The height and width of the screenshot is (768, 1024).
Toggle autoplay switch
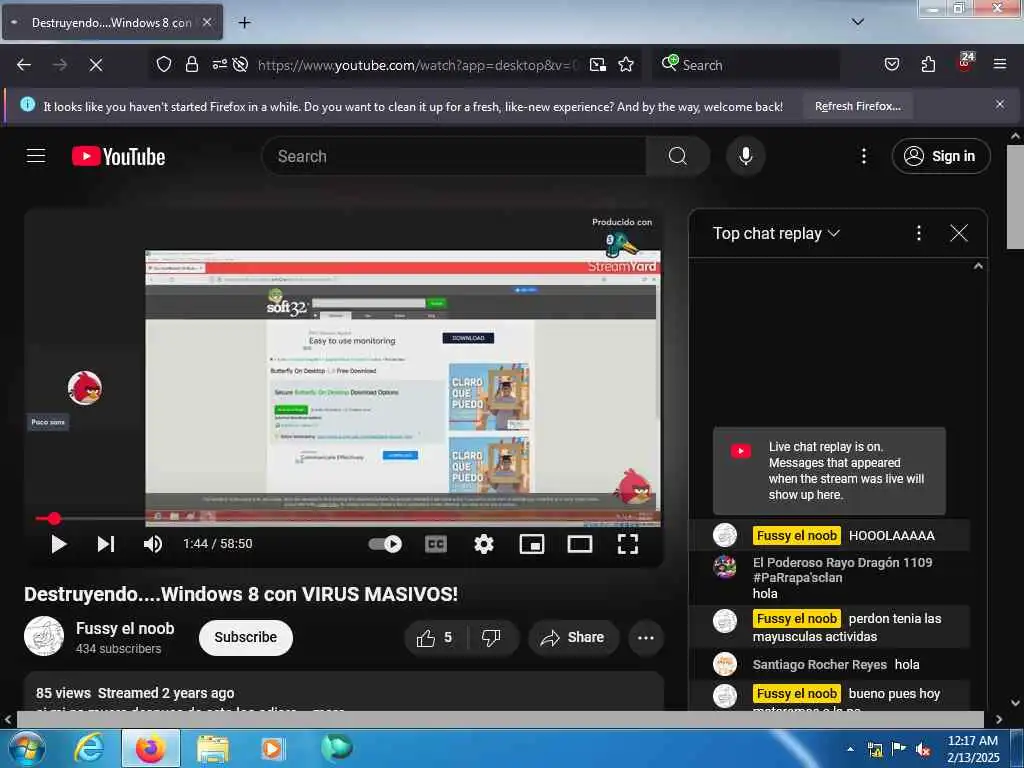[x=385, y=544]
